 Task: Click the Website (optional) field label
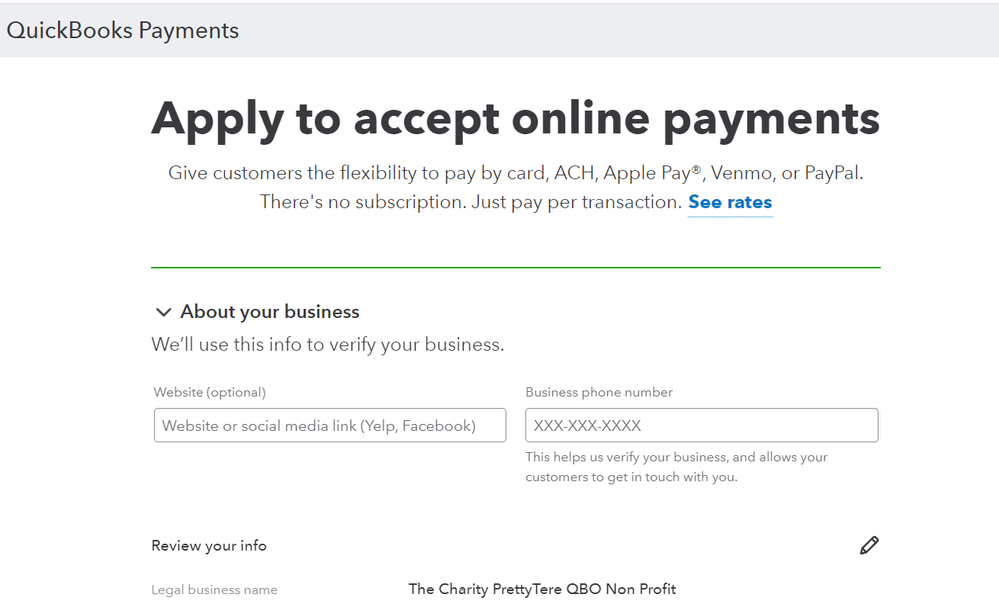(210, 392)
